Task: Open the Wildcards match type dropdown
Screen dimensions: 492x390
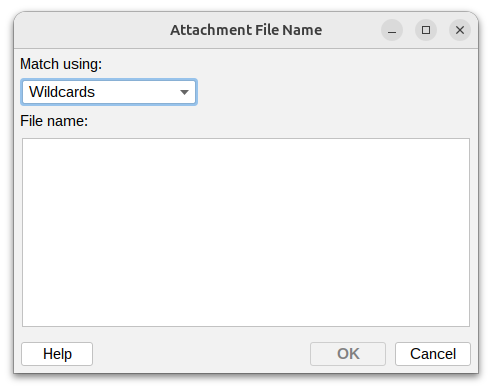Action: (109, 92)
